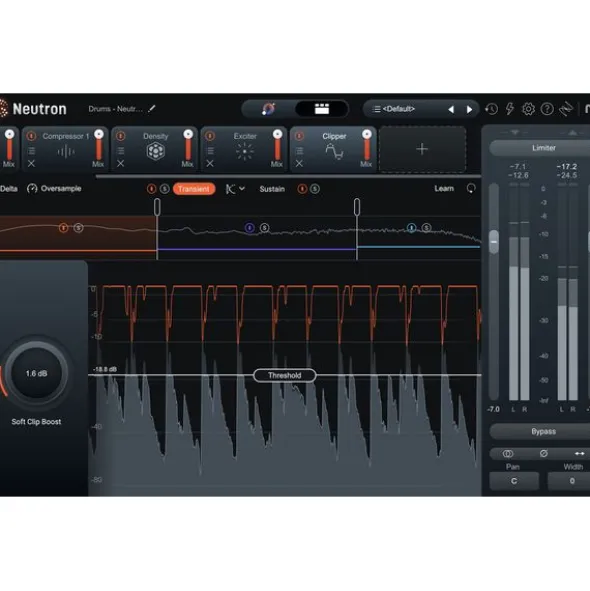Bypass the Transient stage
The height and width of the screenshot is (591, 590).
point(152,189)
